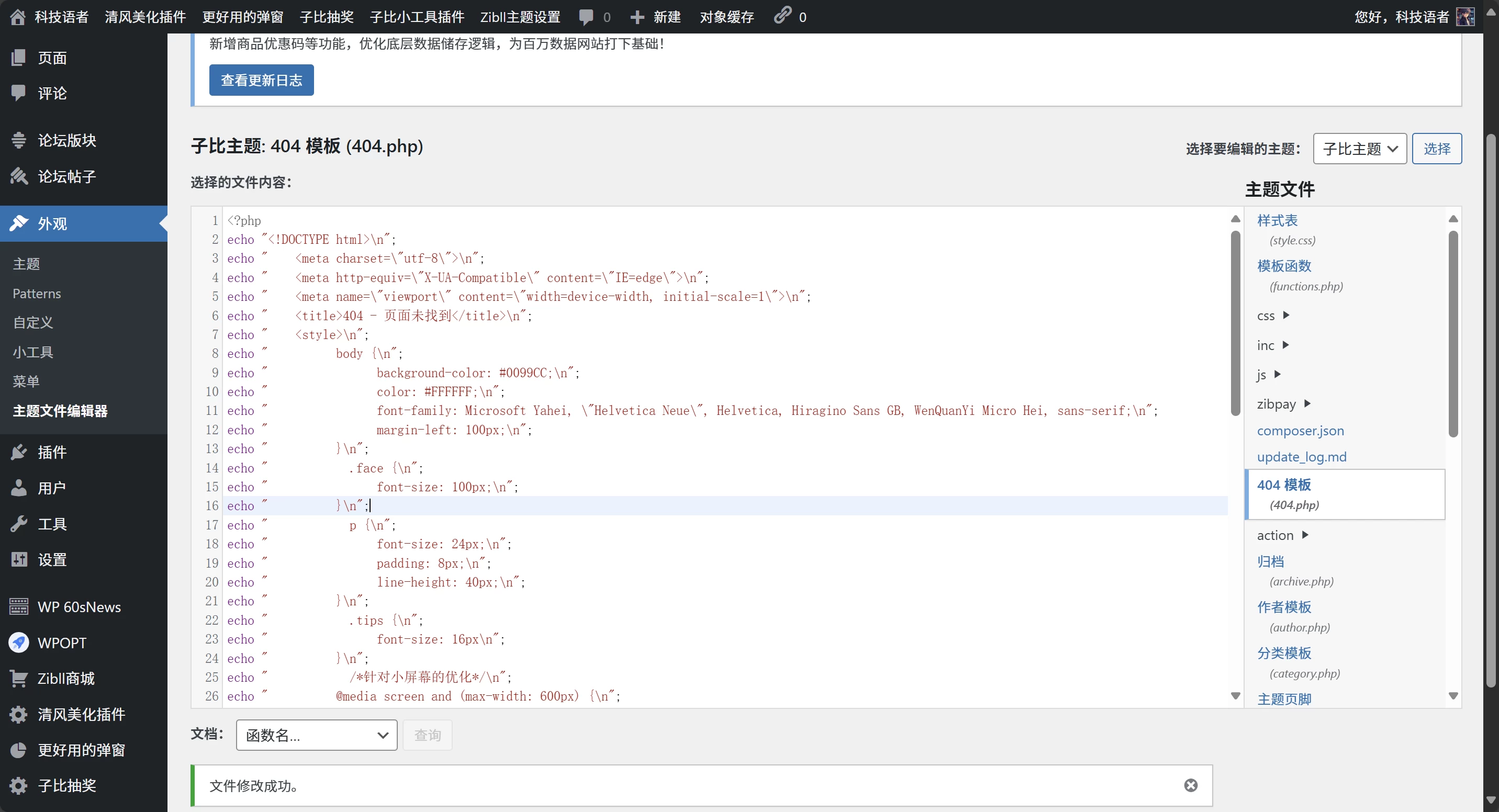
Task: Dismiss the 文件修改成功 notice
Action: (x=1191, y=785)
